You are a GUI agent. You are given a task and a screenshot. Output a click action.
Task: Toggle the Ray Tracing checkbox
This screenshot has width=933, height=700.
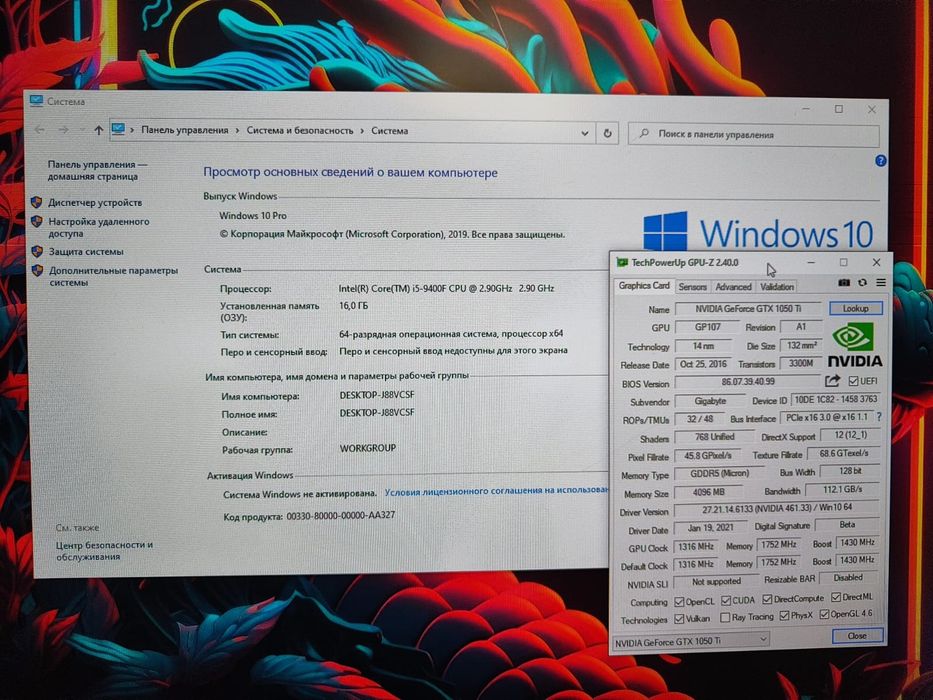[x=725, y=618]
